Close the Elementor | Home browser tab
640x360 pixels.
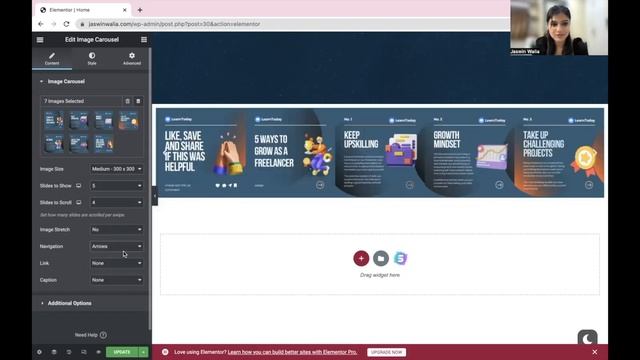[x=124, y=10]
